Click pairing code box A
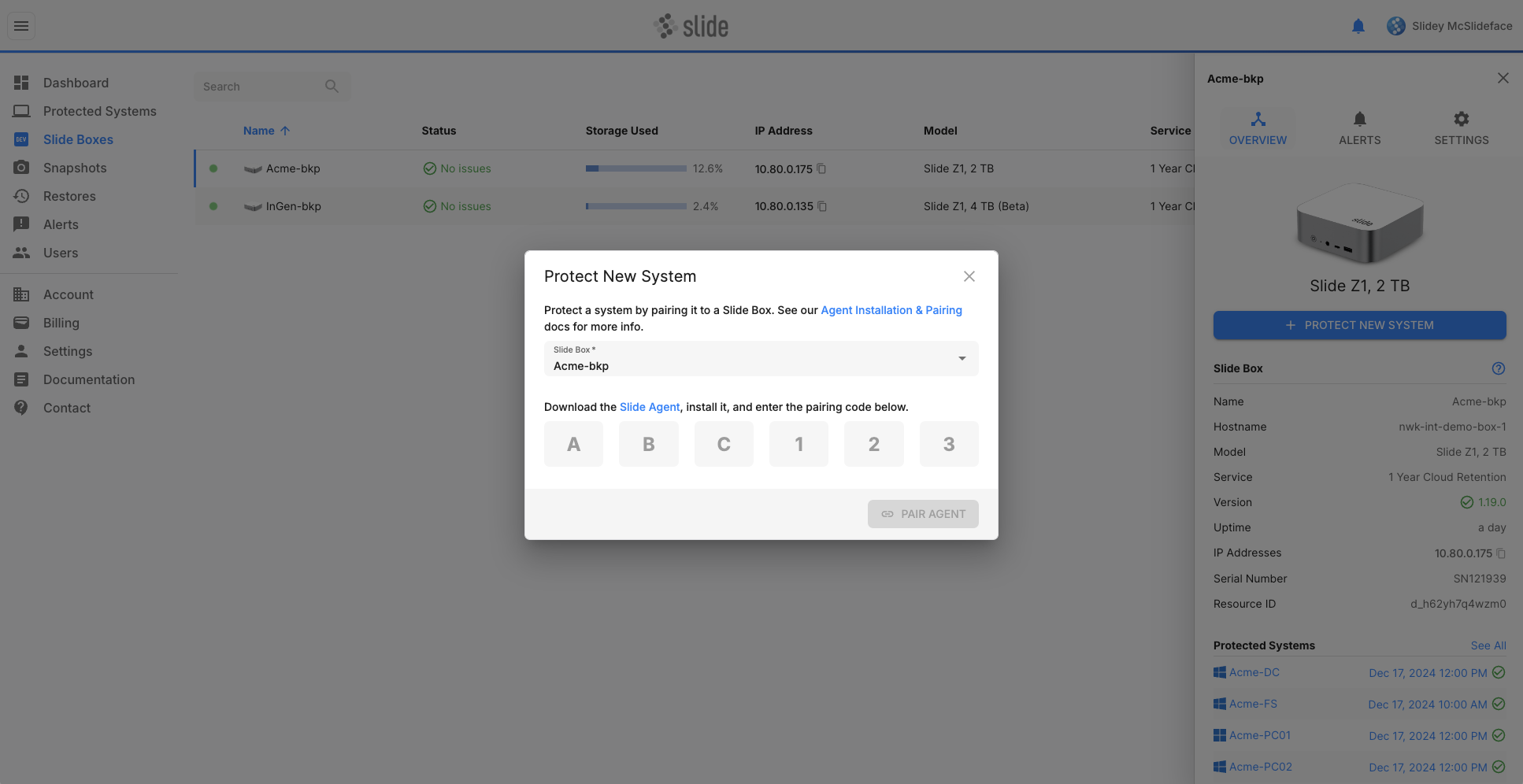 tap(574, 444)
